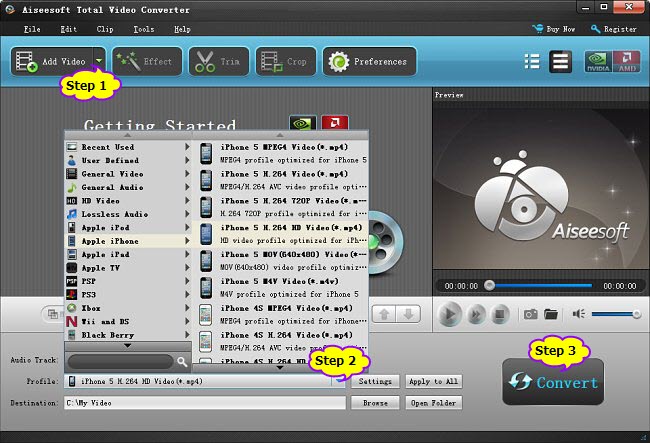
Task: Move item down with the down arrow
Action: pos(408,314)
